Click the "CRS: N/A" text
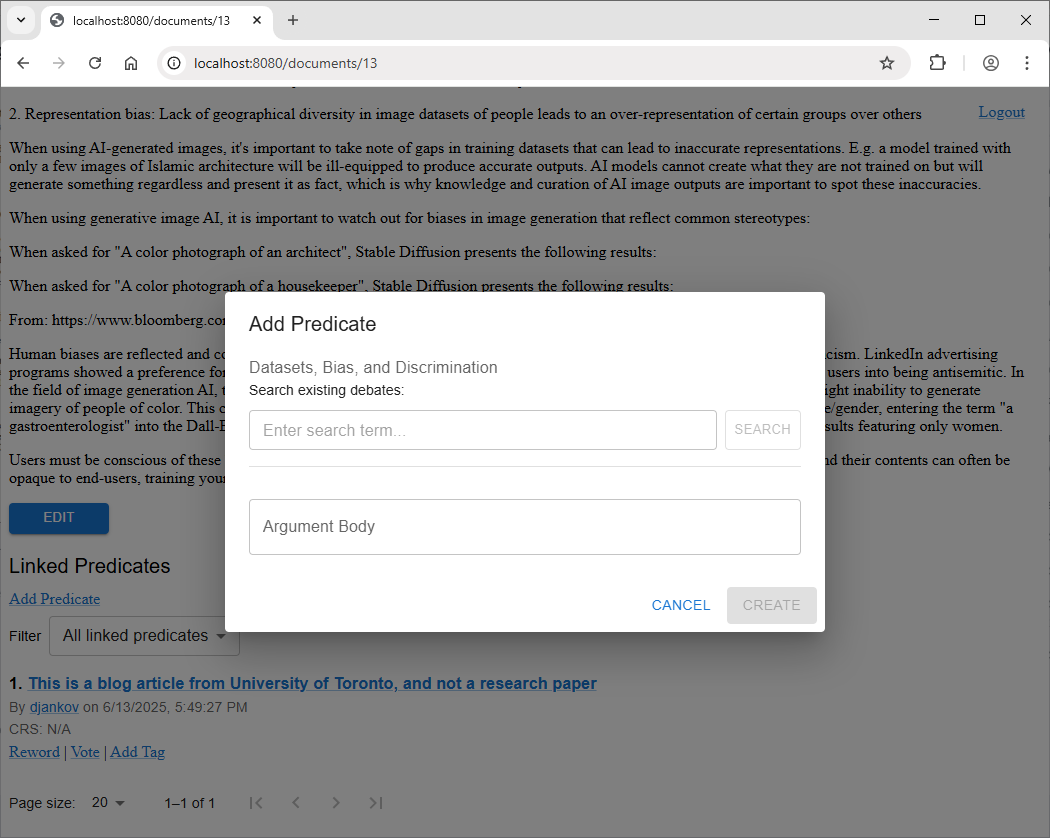This screenshot has height=838, width=1050. pos(40,729)
